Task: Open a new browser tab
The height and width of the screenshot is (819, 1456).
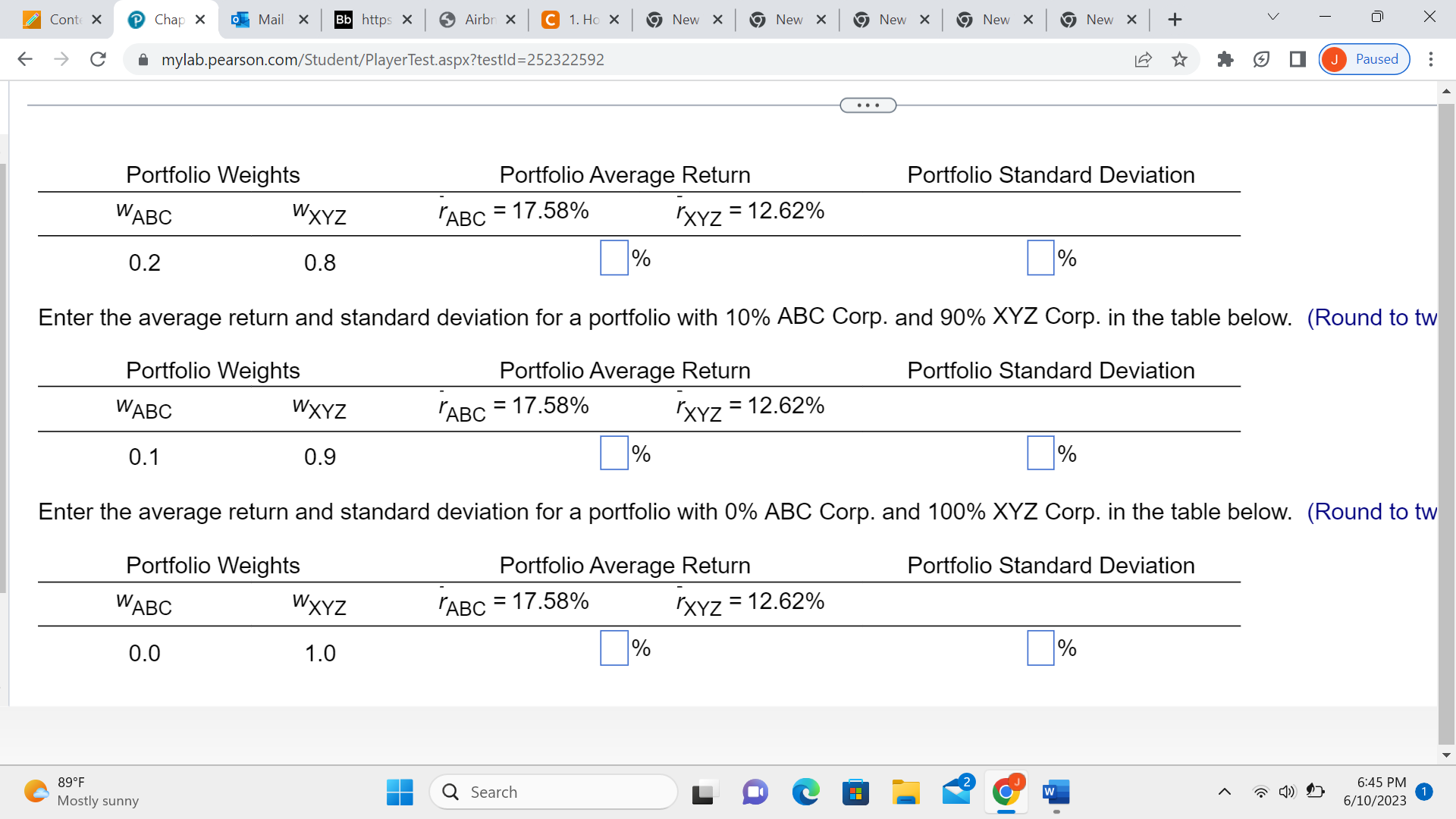Action: (x=1175, y=20)
